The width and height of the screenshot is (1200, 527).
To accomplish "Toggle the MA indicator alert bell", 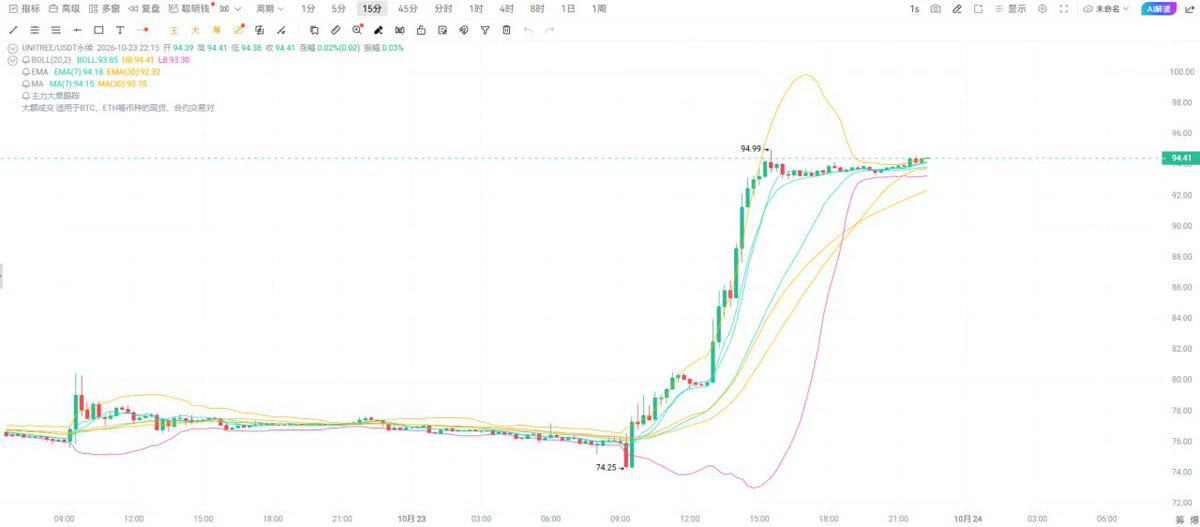I will tap(26, 84).
